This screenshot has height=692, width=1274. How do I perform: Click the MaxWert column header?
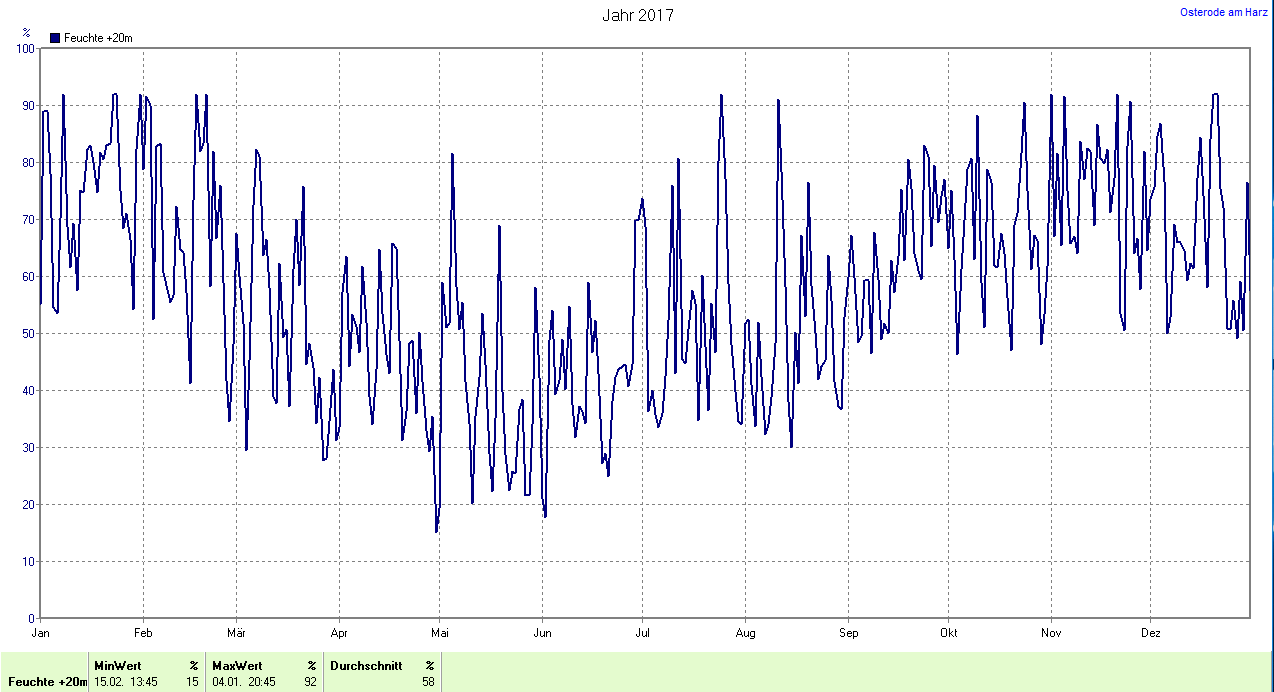pos(237,665)
